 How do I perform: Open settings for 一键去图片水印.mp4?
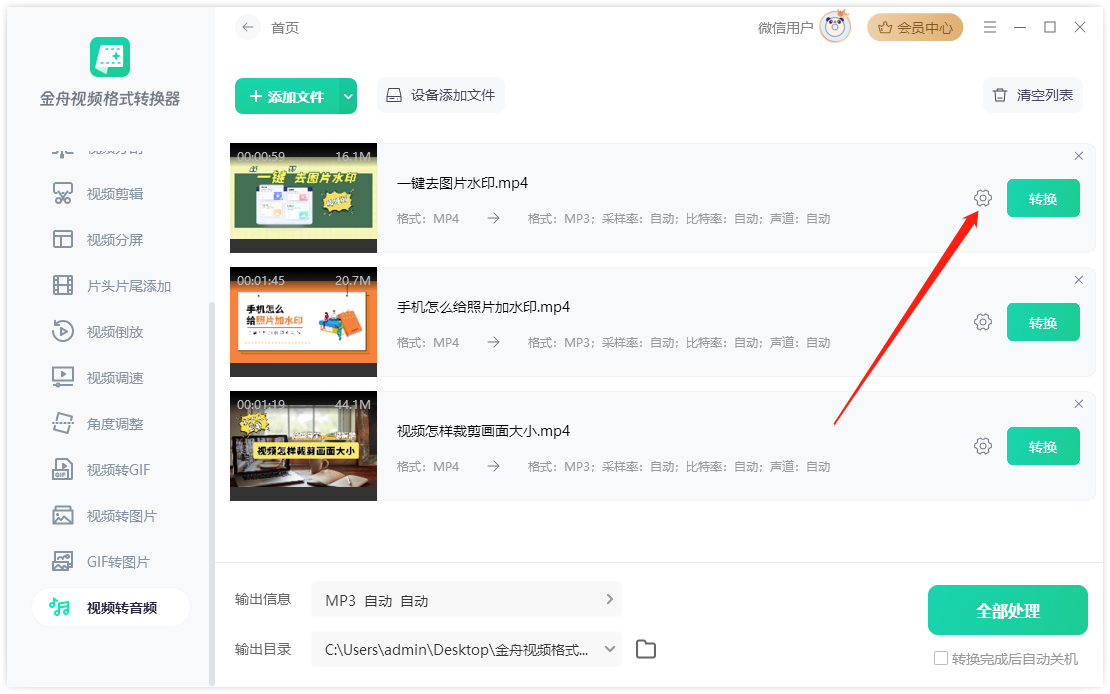click(982, 198)
